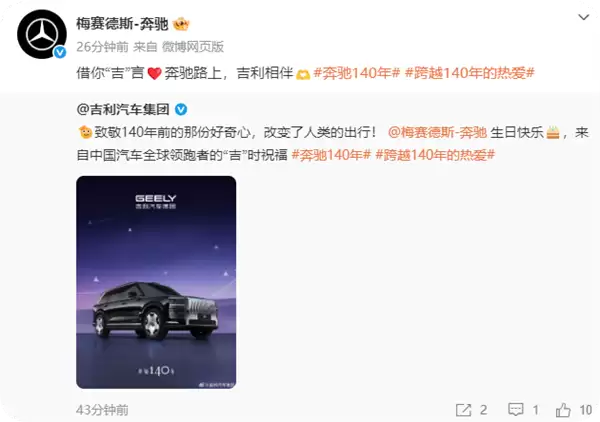Open #跨越140年的热爱# hashtag in the top post
Screen dimensions: 600x422
pyautogui.click(x=470, y=73)
